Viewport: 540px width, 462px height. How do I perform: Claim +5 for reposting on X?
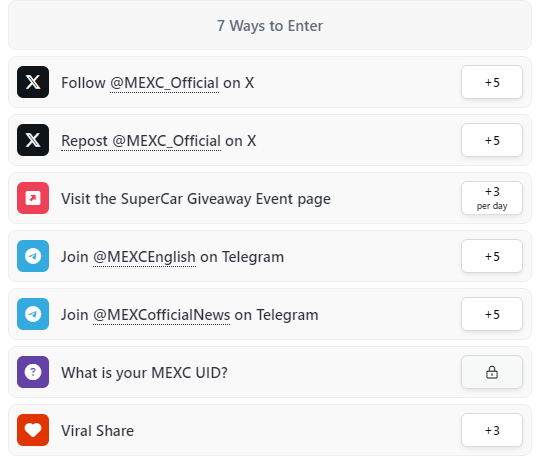coord(492,140)
